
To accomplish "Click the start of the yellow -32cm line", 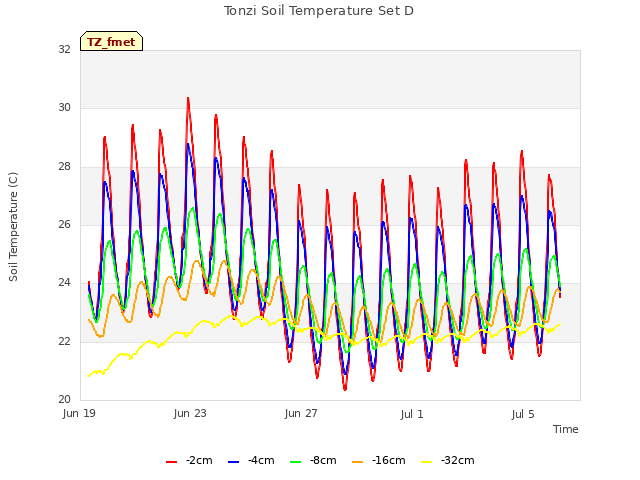I will [89, 376].
